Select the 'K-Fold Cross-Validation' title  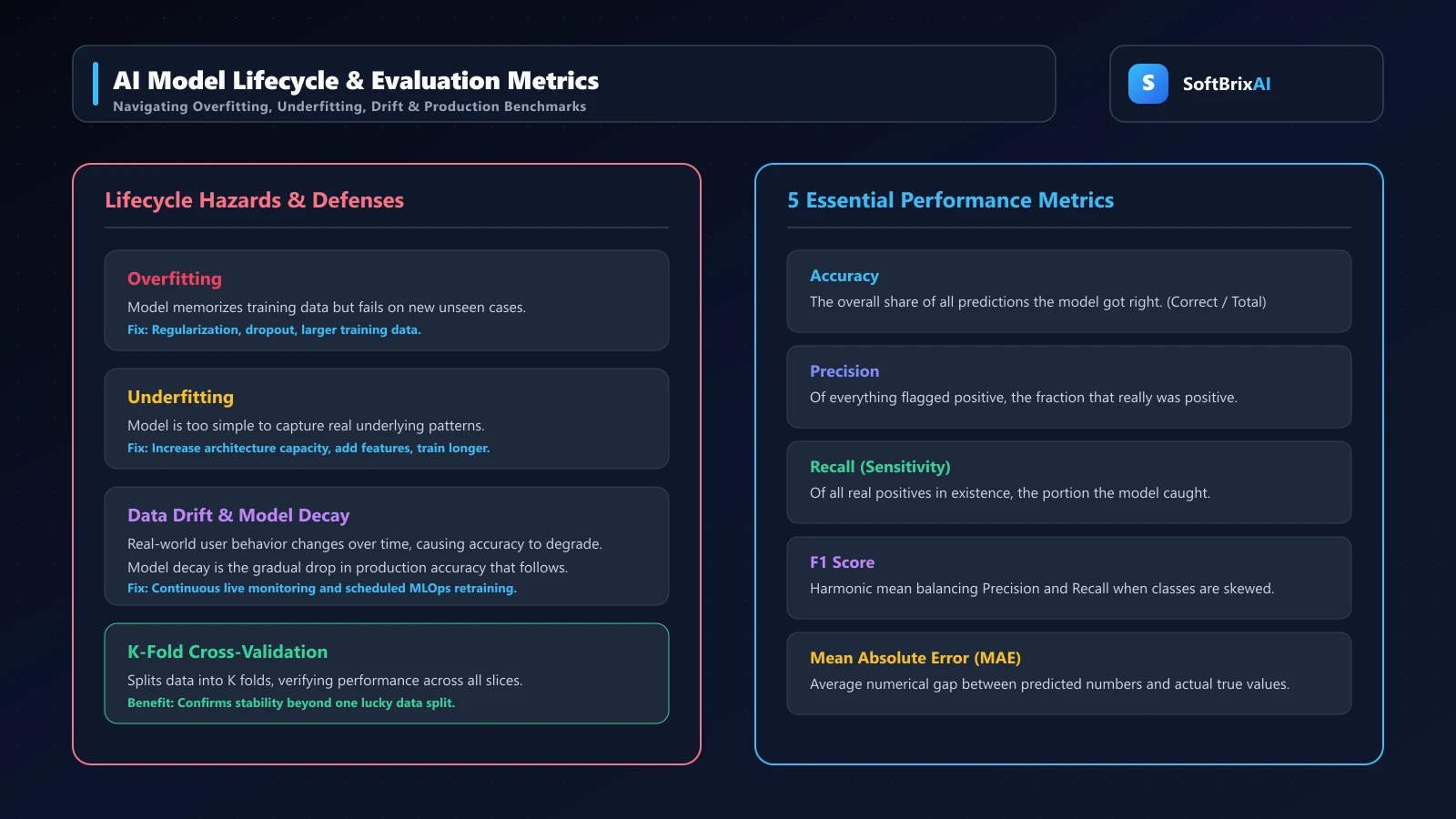[227, 652]
